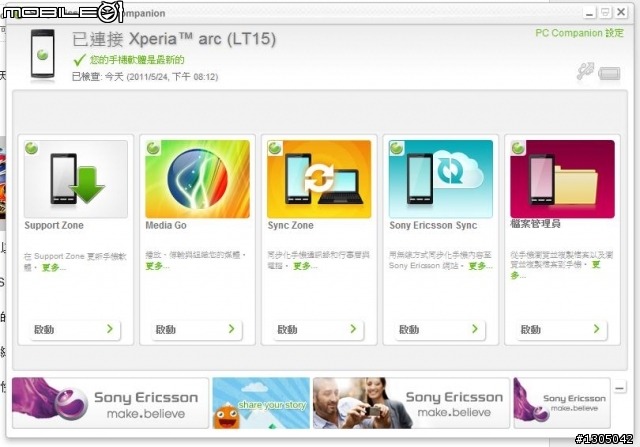The image size is (640, 447).
Task: Open 更多 link under Sony Ericsson Sync
Action: [480, 266]
